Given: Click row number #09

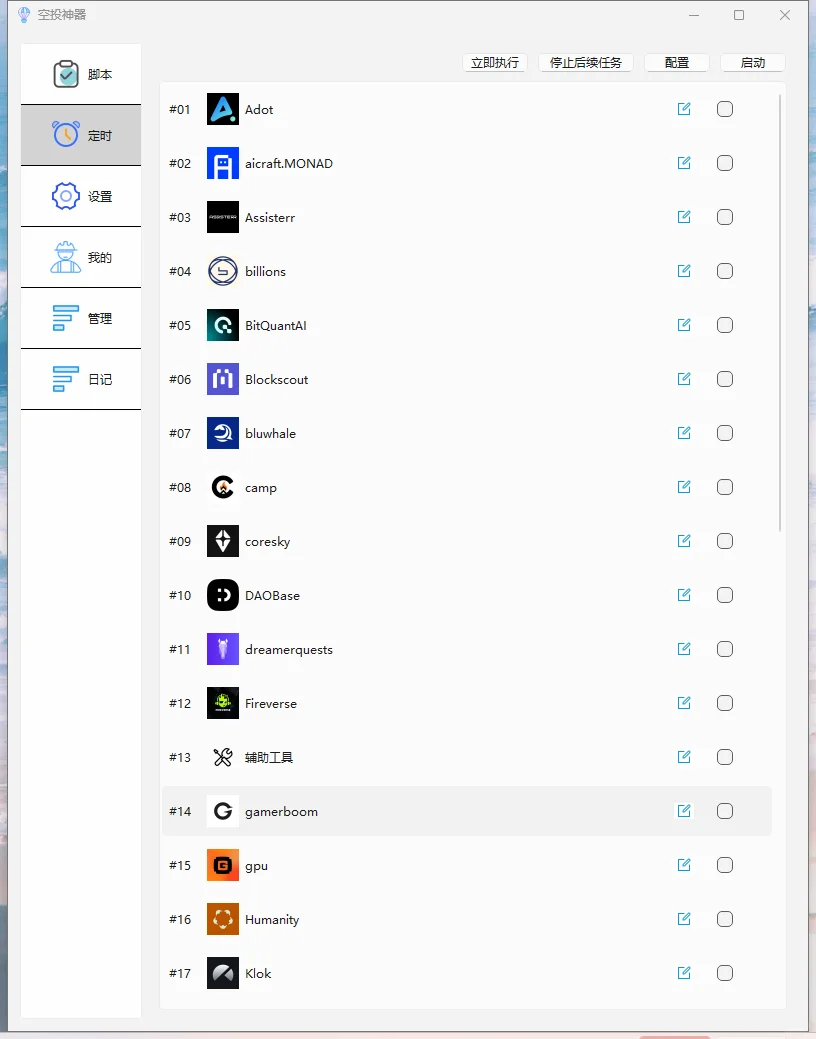Looking at the screenshot, I should [x=180, y=541].
